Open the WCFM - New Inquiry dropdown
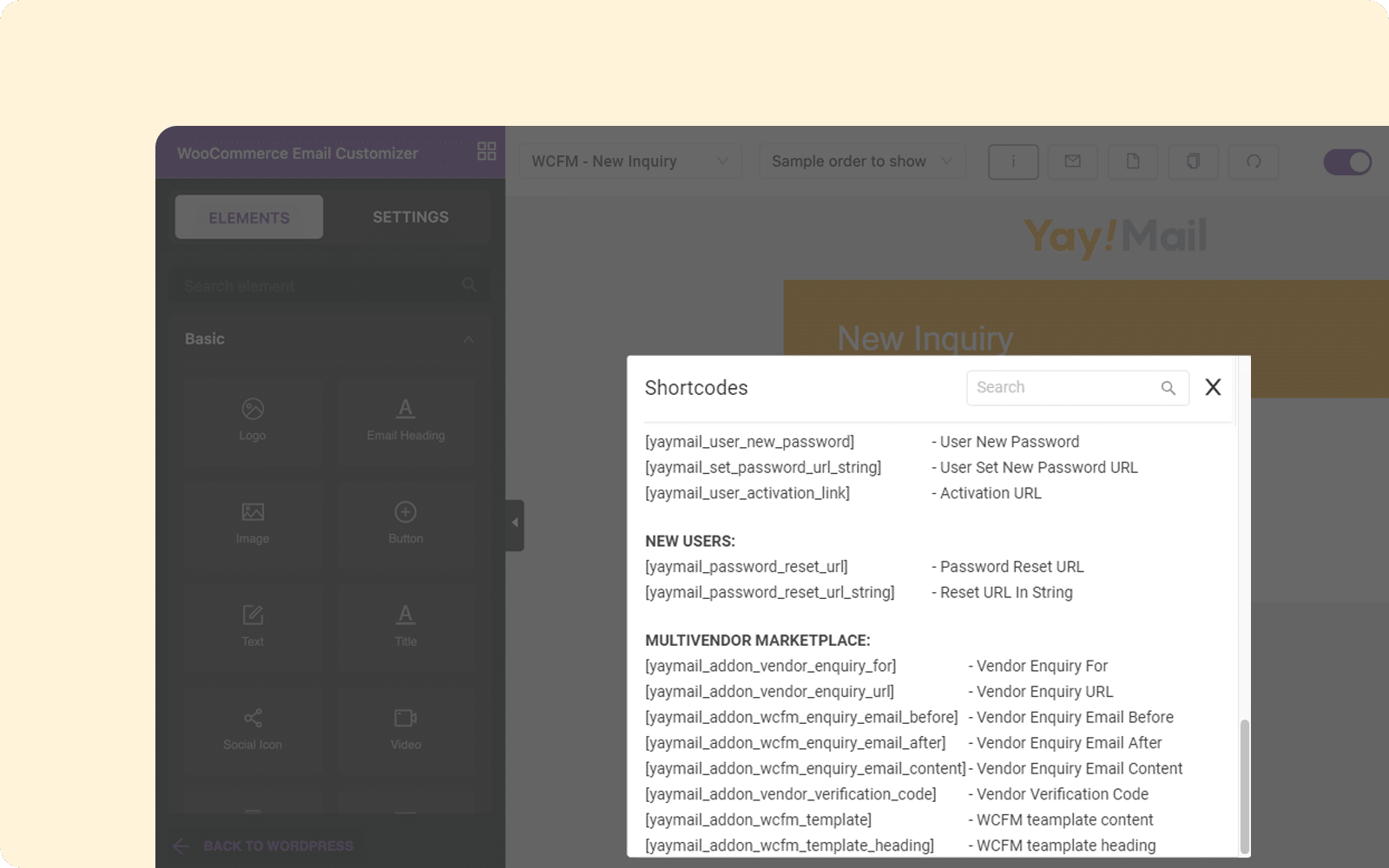This screenshot has width=1389, height=868. 630,161
